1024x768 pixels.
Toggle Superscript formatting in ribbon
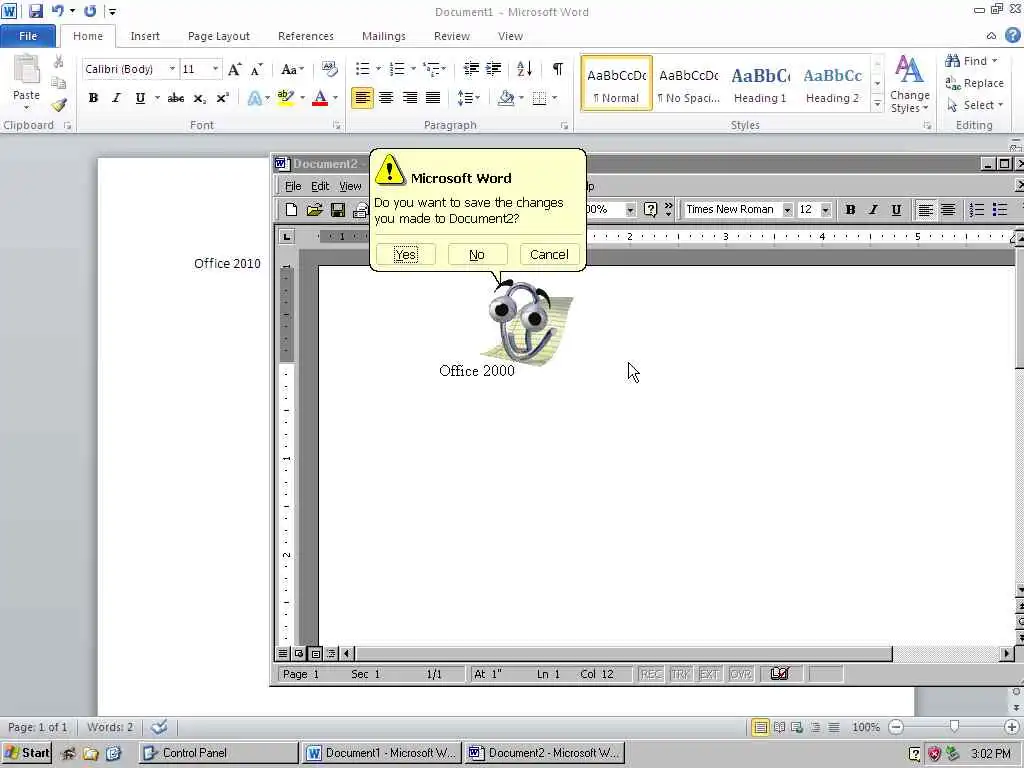(223, 98)
